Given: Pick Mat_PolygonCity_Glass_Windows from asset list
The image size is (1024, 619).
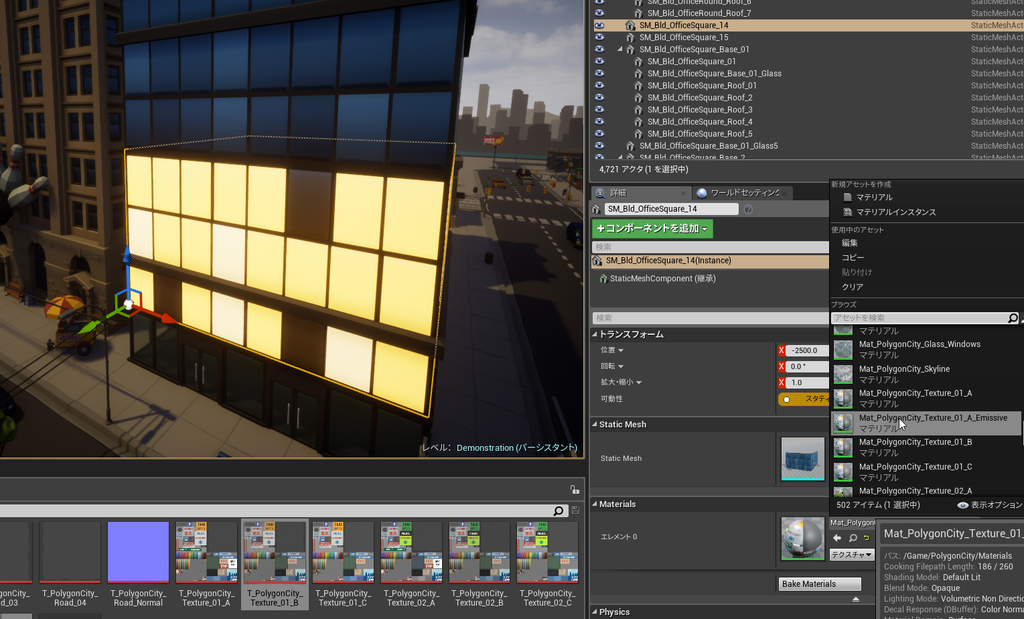Looking at the screenshot, I should click(x=926, y=349).
